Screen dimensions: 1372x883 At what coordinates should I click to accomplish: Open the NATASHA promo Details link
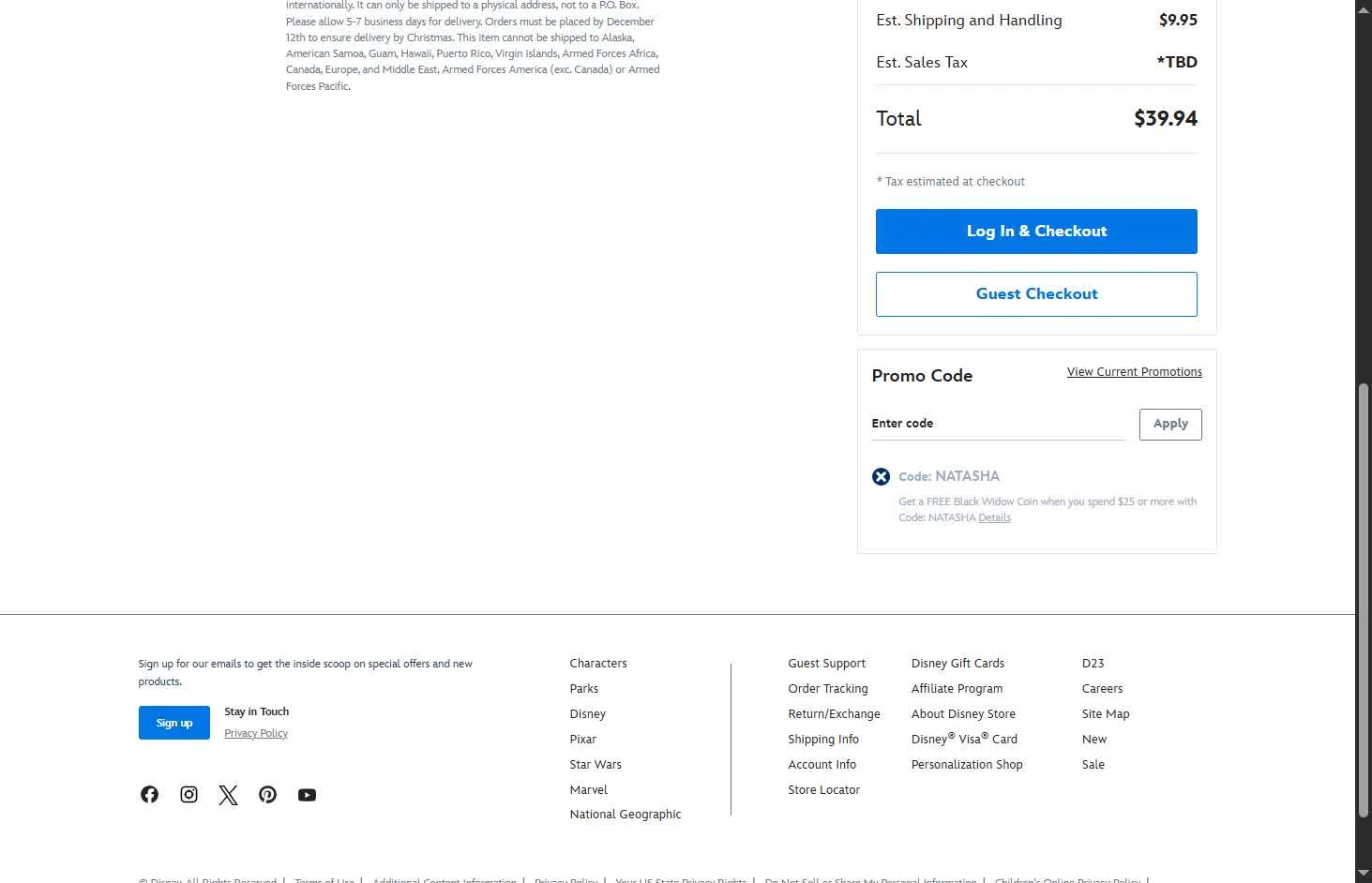click(x=994, y=517)
